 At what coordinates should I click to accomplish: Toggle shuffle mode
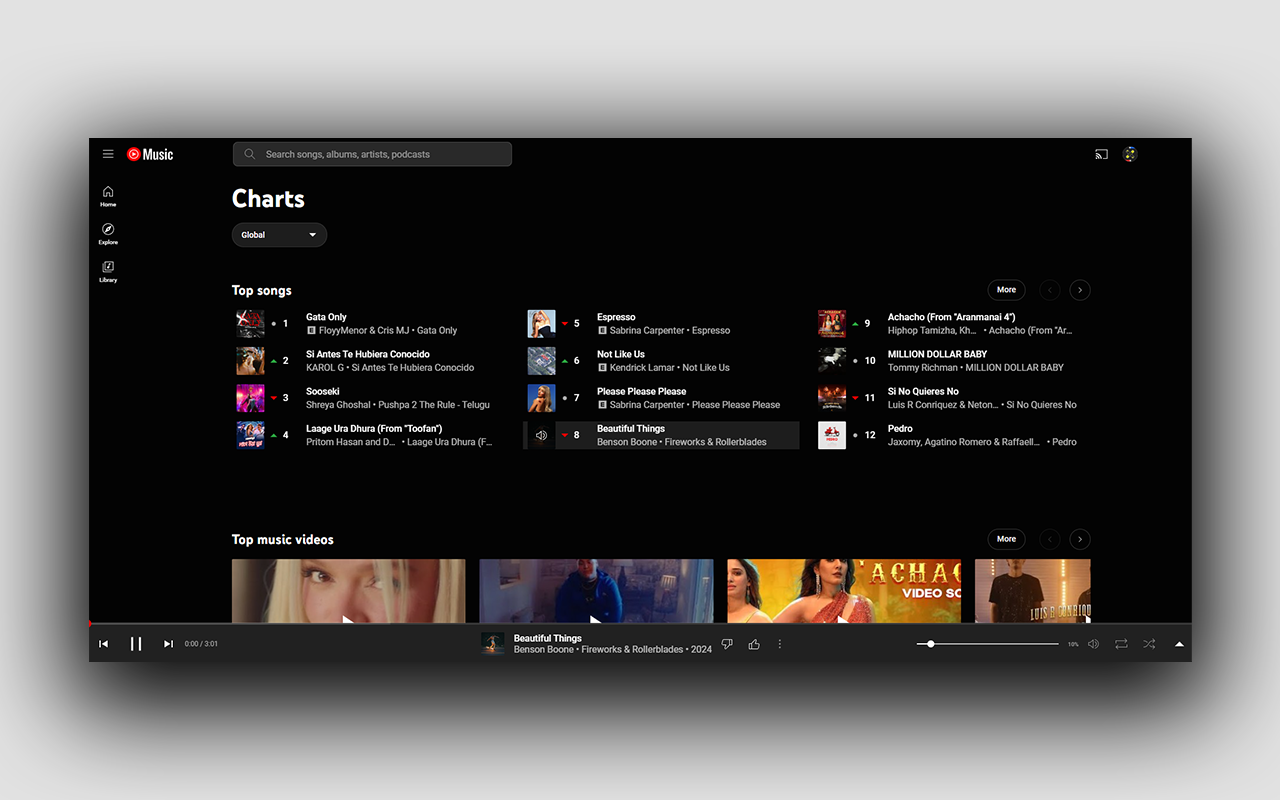(1149, 644)
